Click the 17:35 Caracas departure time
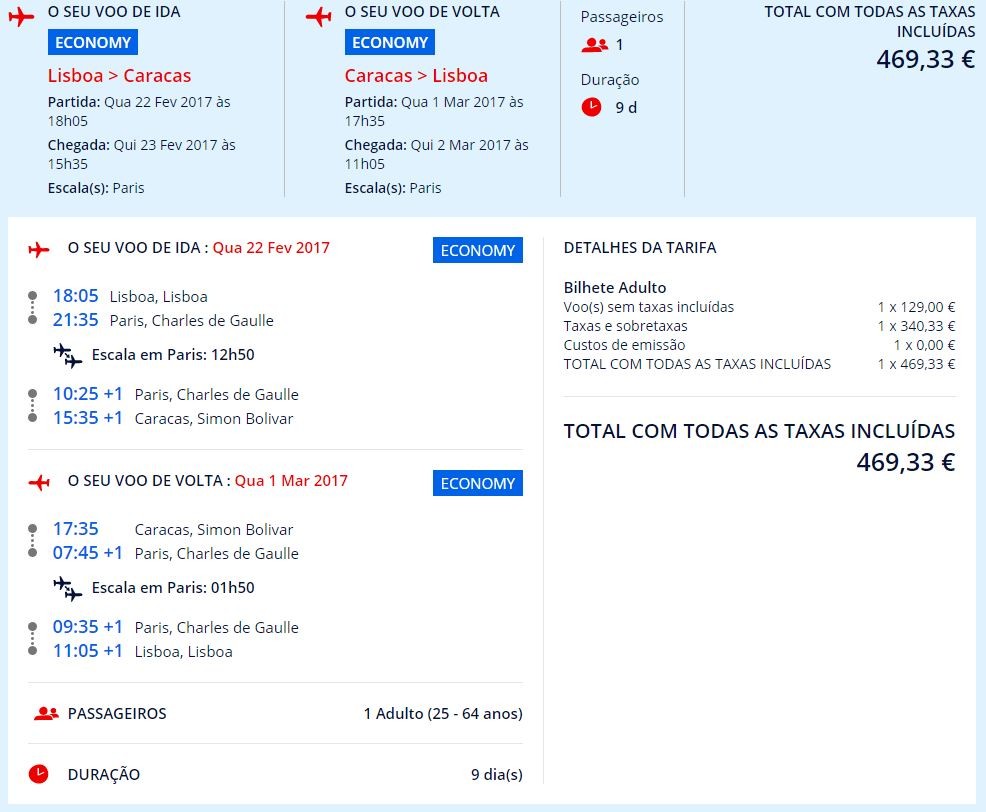The height and width of the screenshot is (812, 986). (76, 529)
